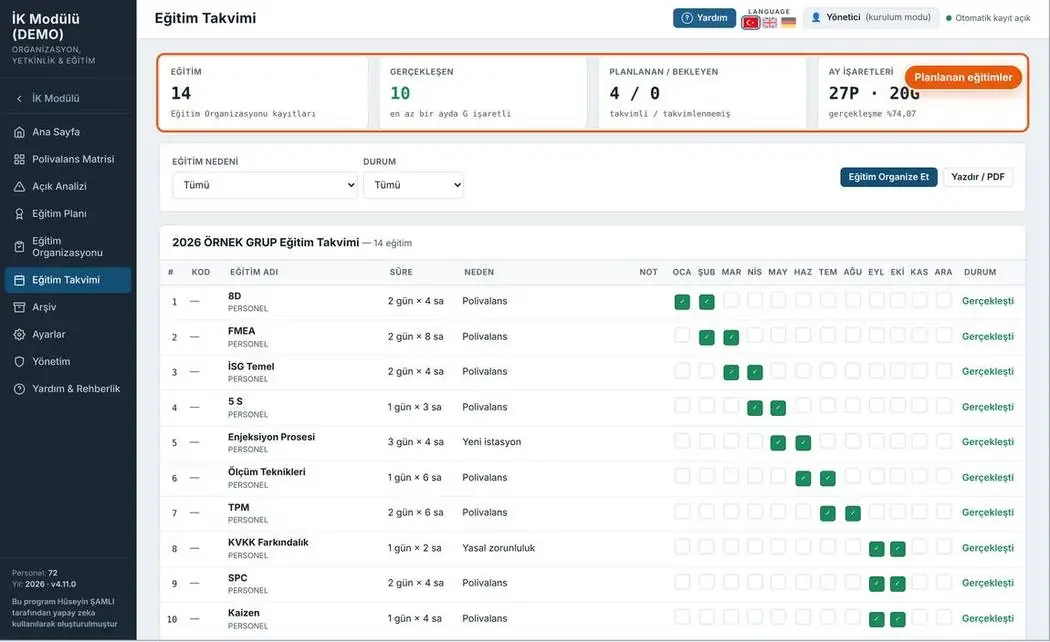Click the Eğitim Organizasyonu clipboard icon
Image resolution: width=1050 pixels, height=642 pixels.
pyautogui.click(x=19, y=247)
